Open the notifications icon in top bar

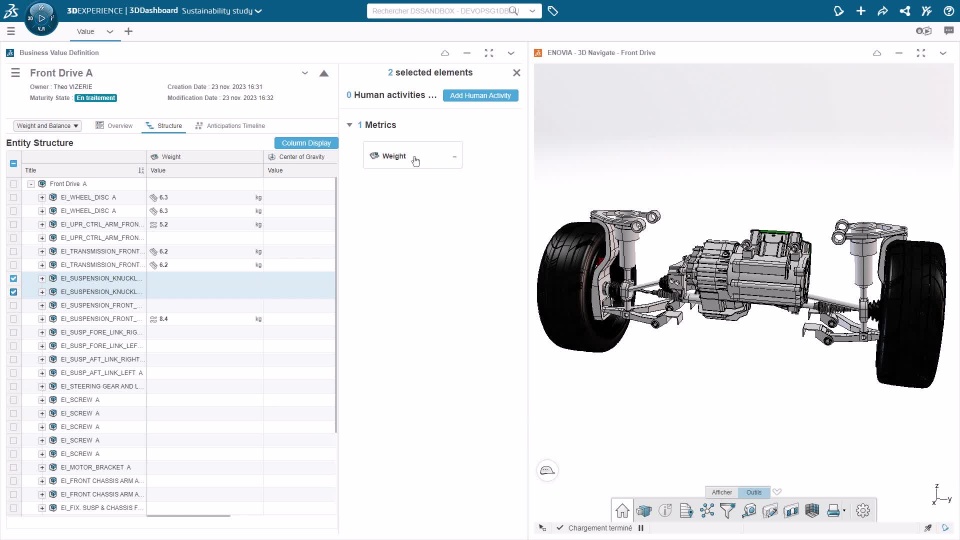pyautogui.click(x=839, y=11)
